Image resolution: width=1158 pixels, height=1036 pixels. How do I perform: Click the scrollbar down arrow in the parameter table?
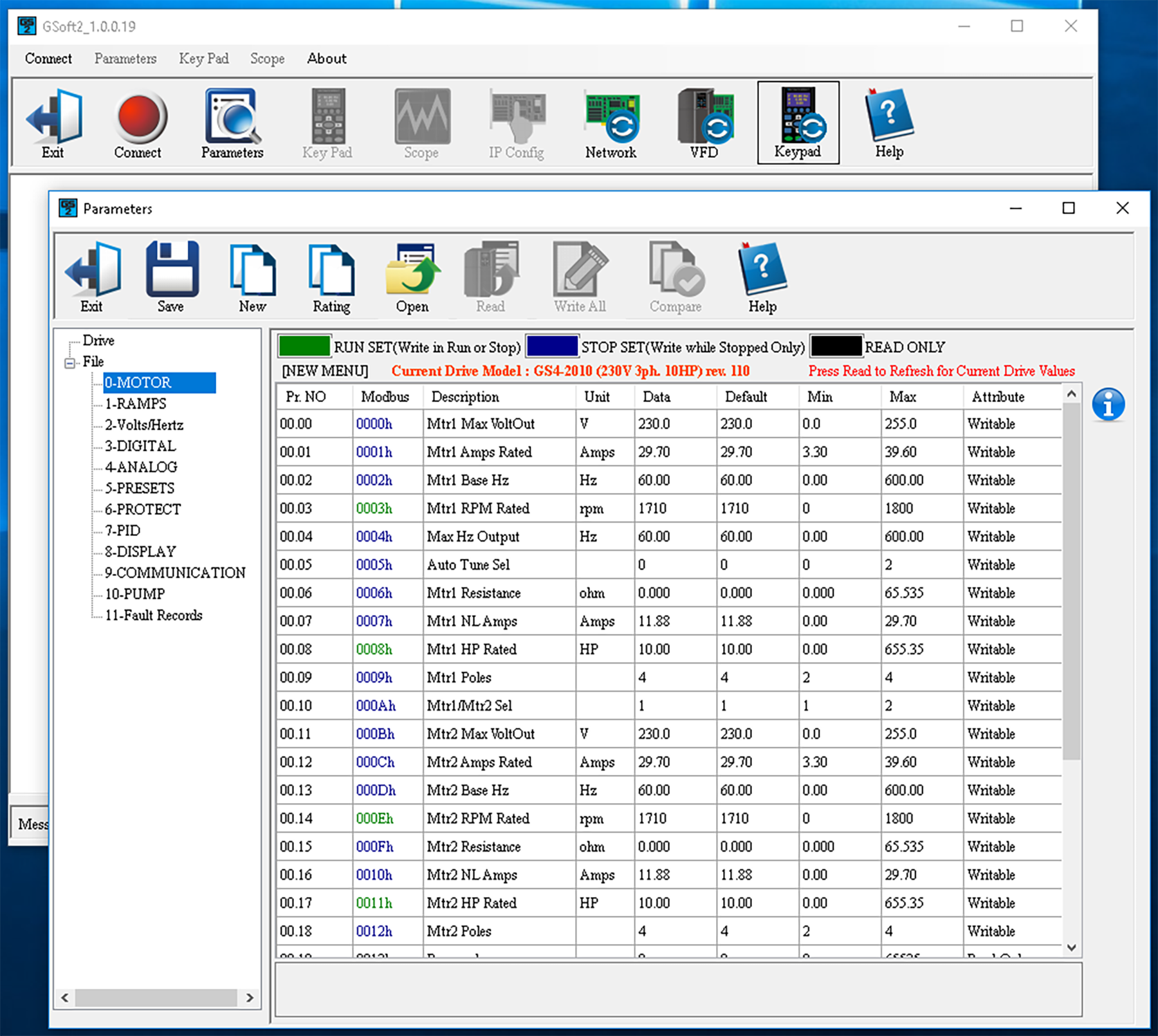click(1071, 947)
